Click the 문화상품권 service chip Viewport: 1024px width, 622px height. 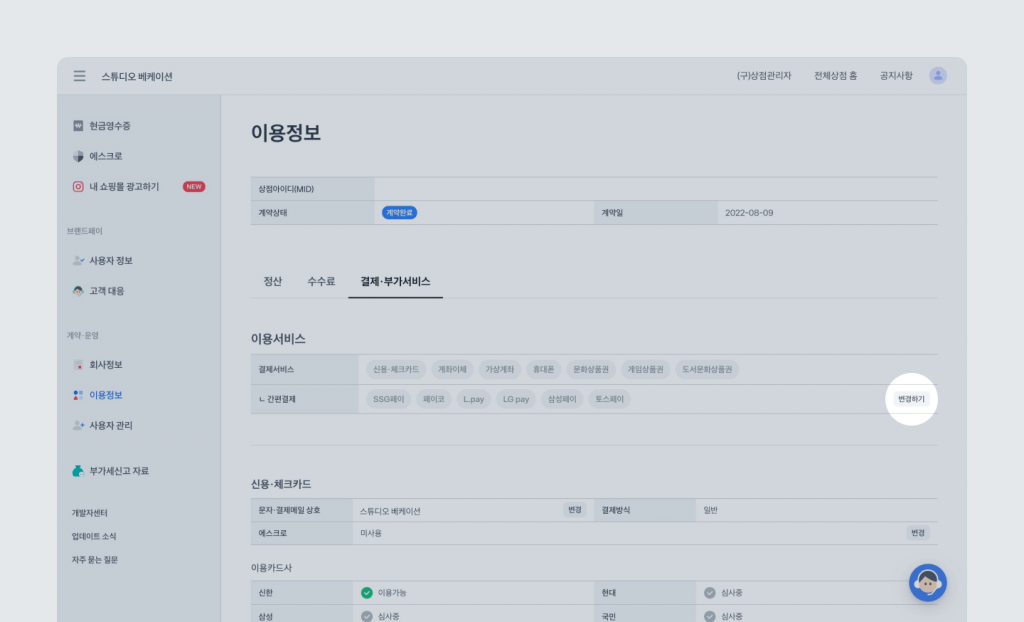[x=591, y=369]
